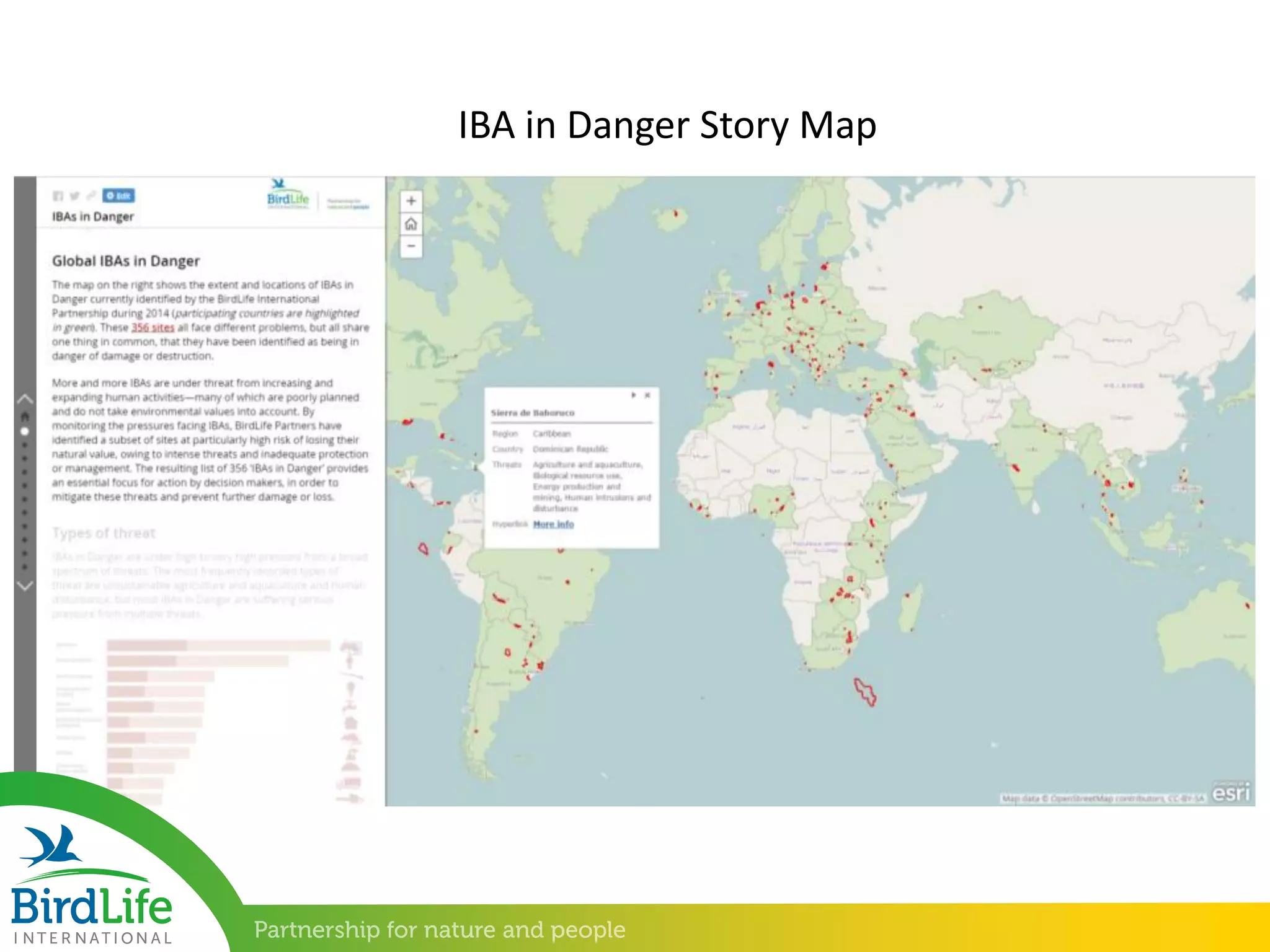This screenshot has height=952, width=1270.
Task: Click the red outlined polygon south of Africa
Action: (x=865, y=692)
